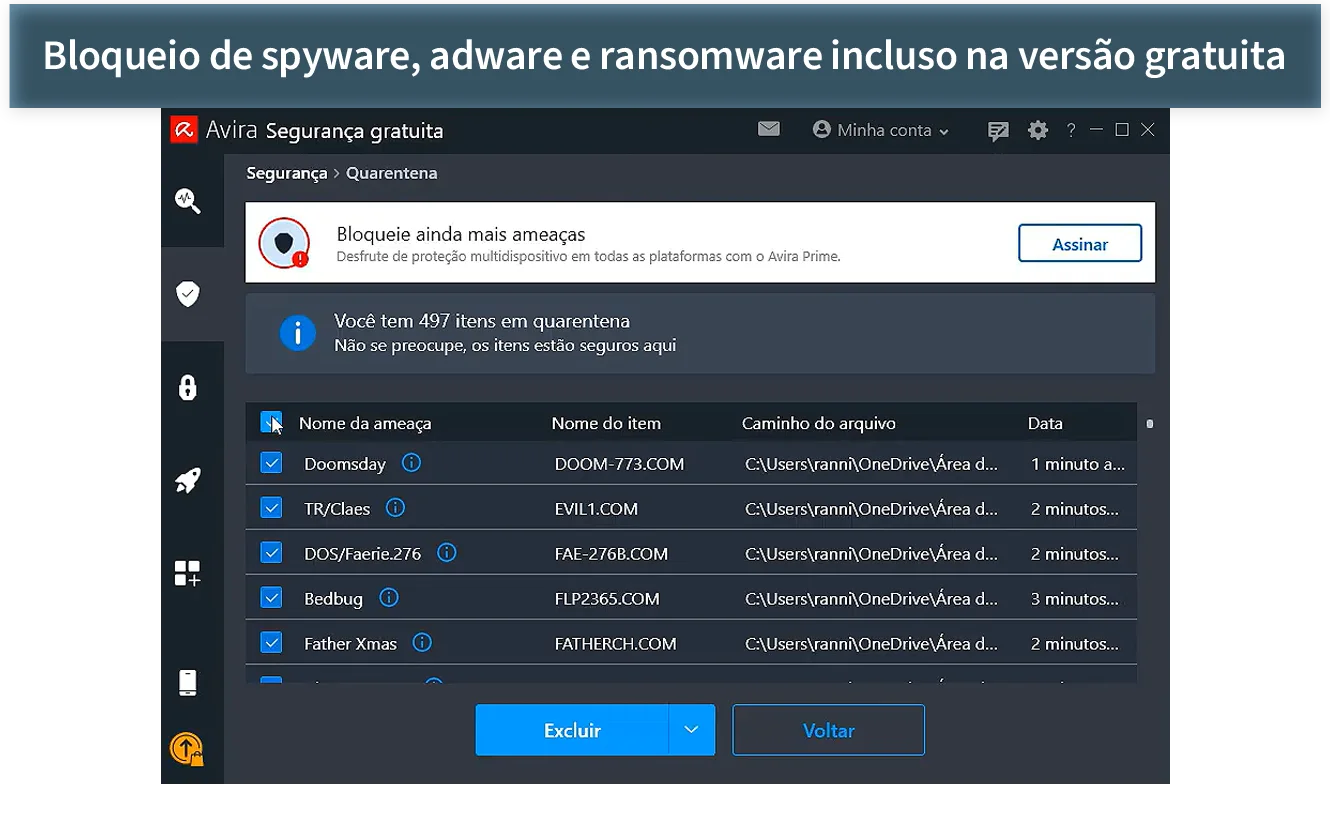Click 'Você tem 497 itens em quarentena' text

coord(482,321)
